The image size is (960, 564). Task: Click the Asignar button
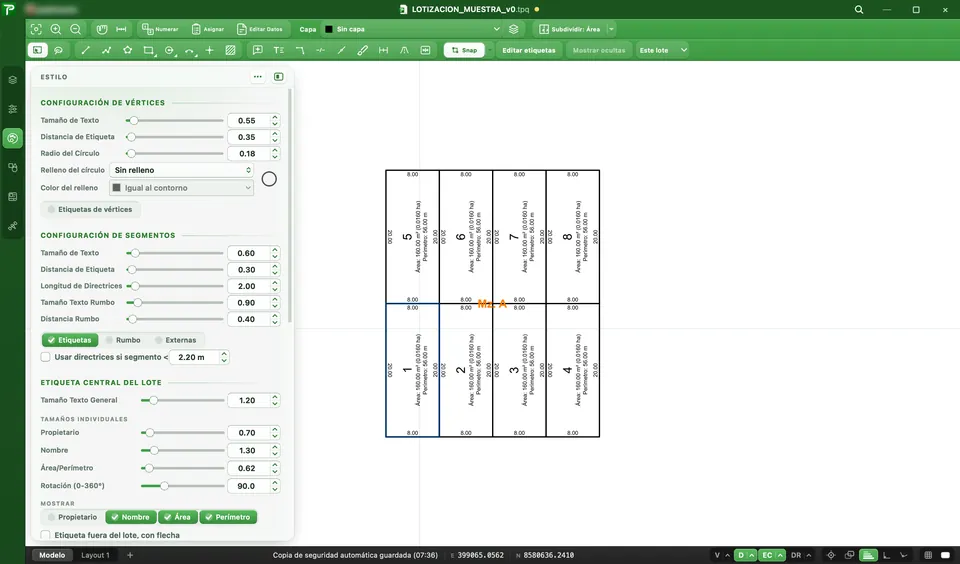click(208, 29)
